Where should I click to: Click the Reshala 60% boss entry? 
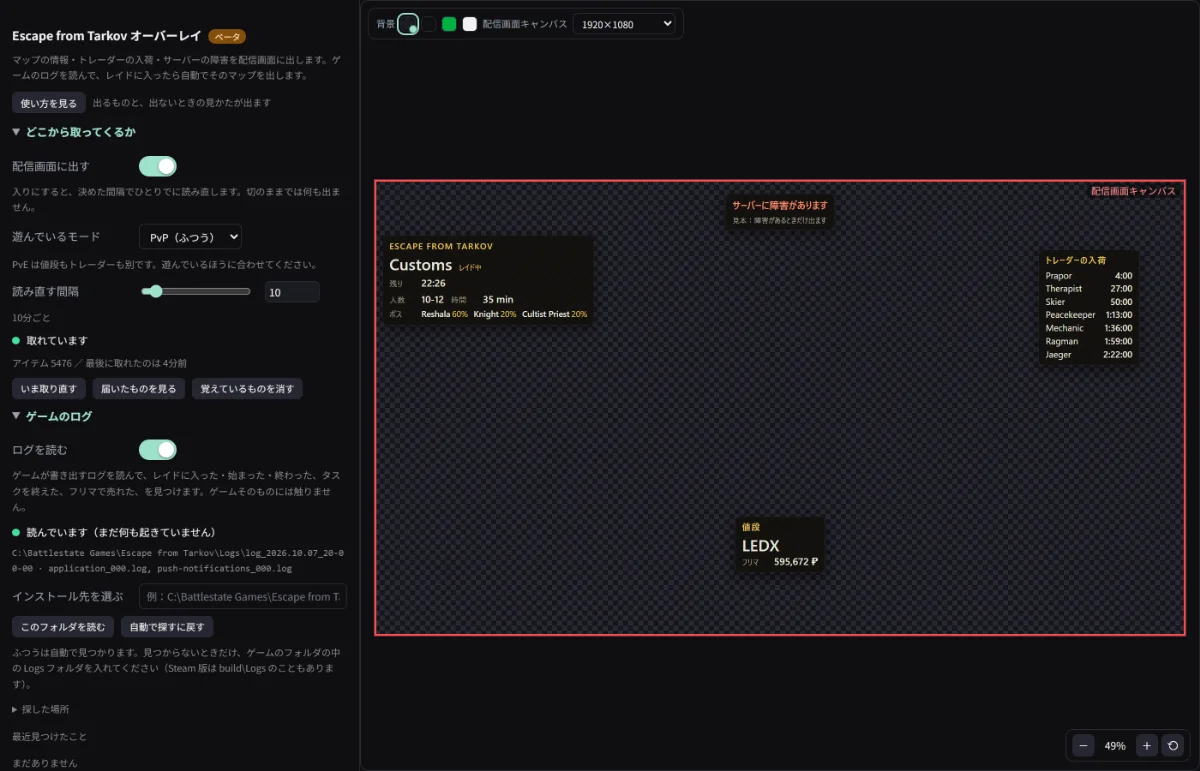tap(444, 314)
